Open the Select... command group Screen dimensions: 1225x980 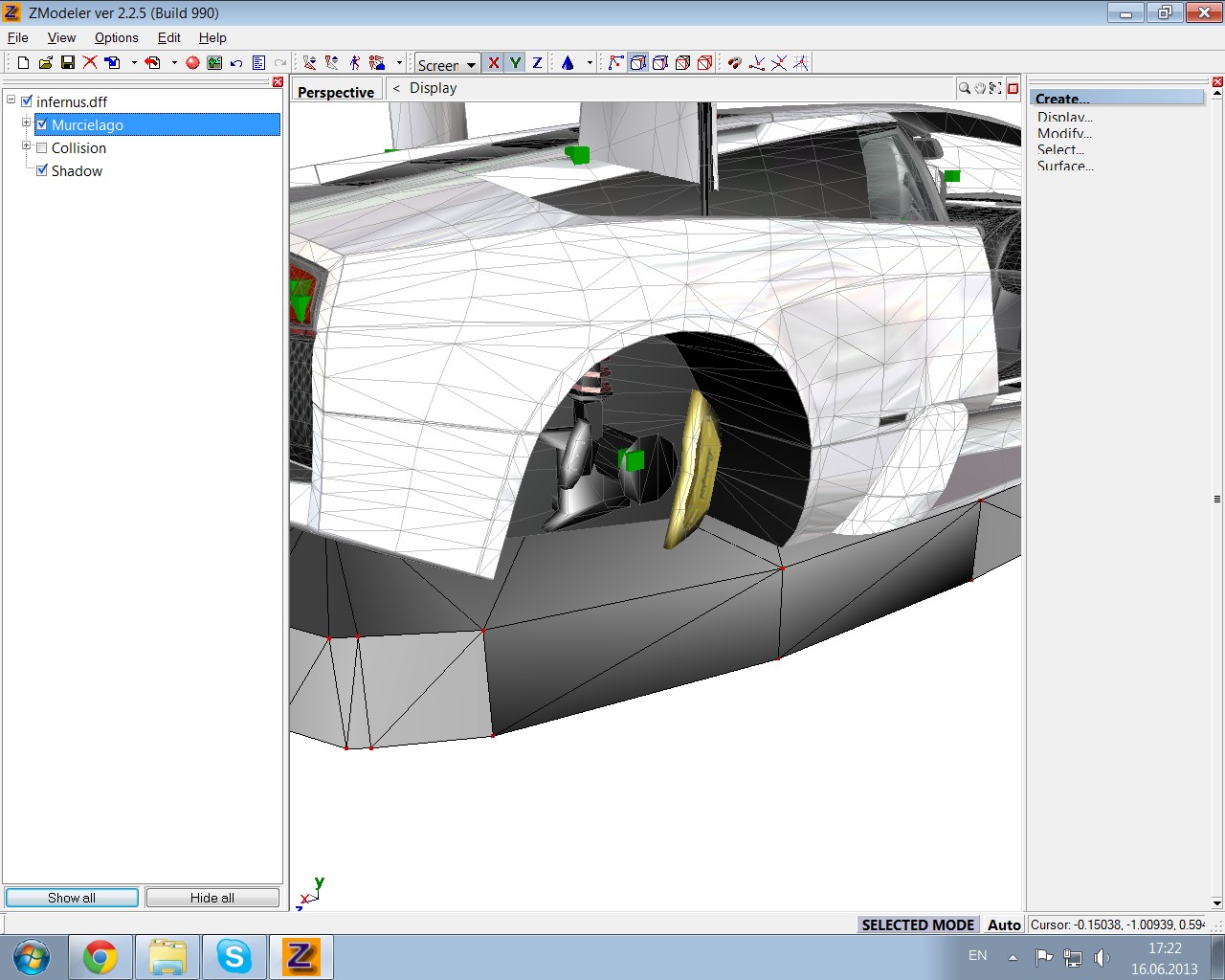pos(1060,149)
